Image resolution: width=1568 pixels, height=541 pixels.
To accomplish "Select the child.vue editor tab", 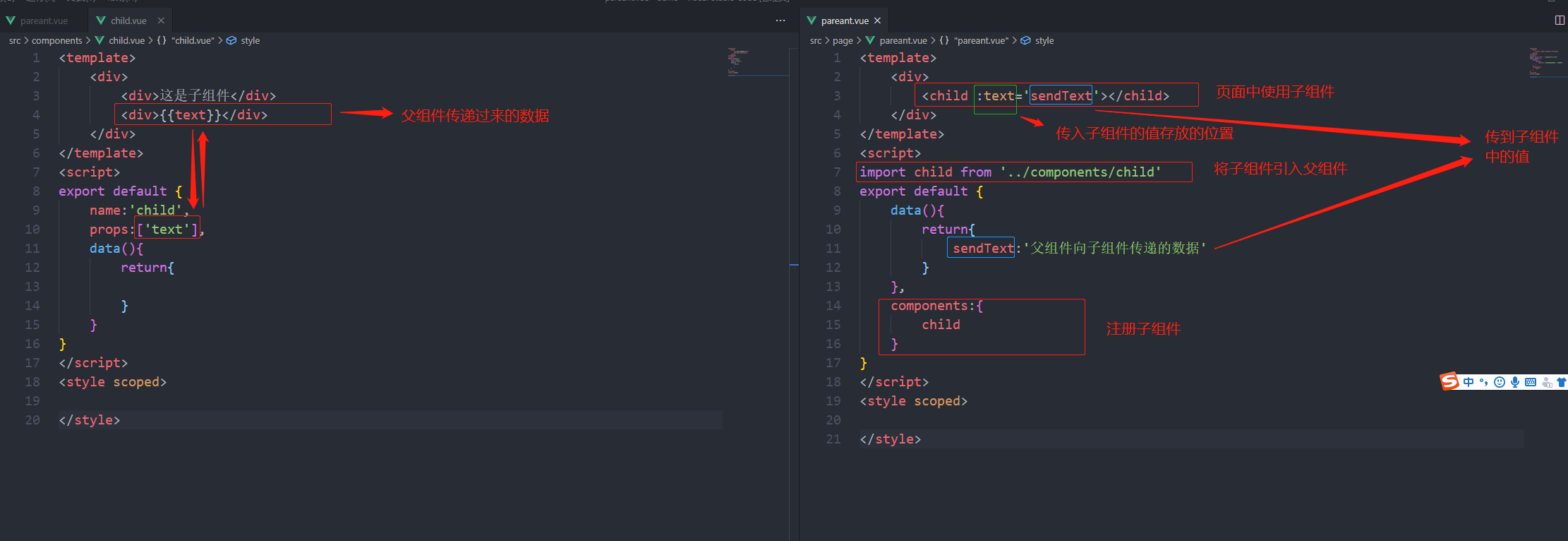I will (x=128, y=20).
